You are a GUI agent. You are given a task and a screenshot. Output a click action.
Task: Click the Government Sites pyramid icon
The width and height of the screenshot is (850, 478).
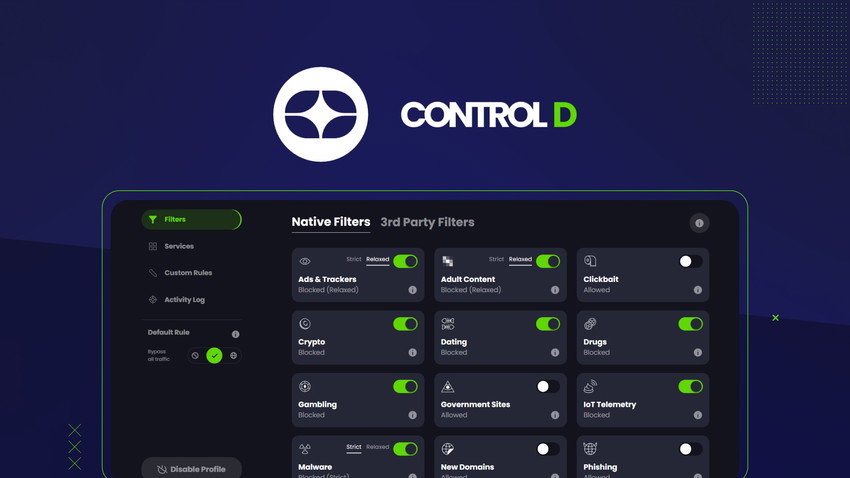447,386
